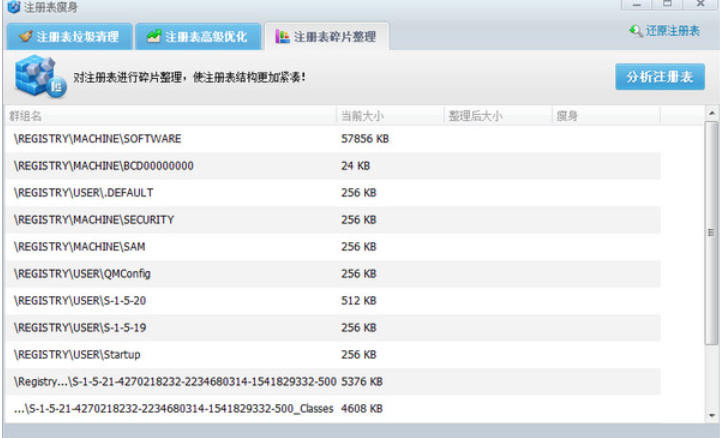Click the magnifier icon beside 还原注册表
The image size is (720, 438).
pos(636,32)
